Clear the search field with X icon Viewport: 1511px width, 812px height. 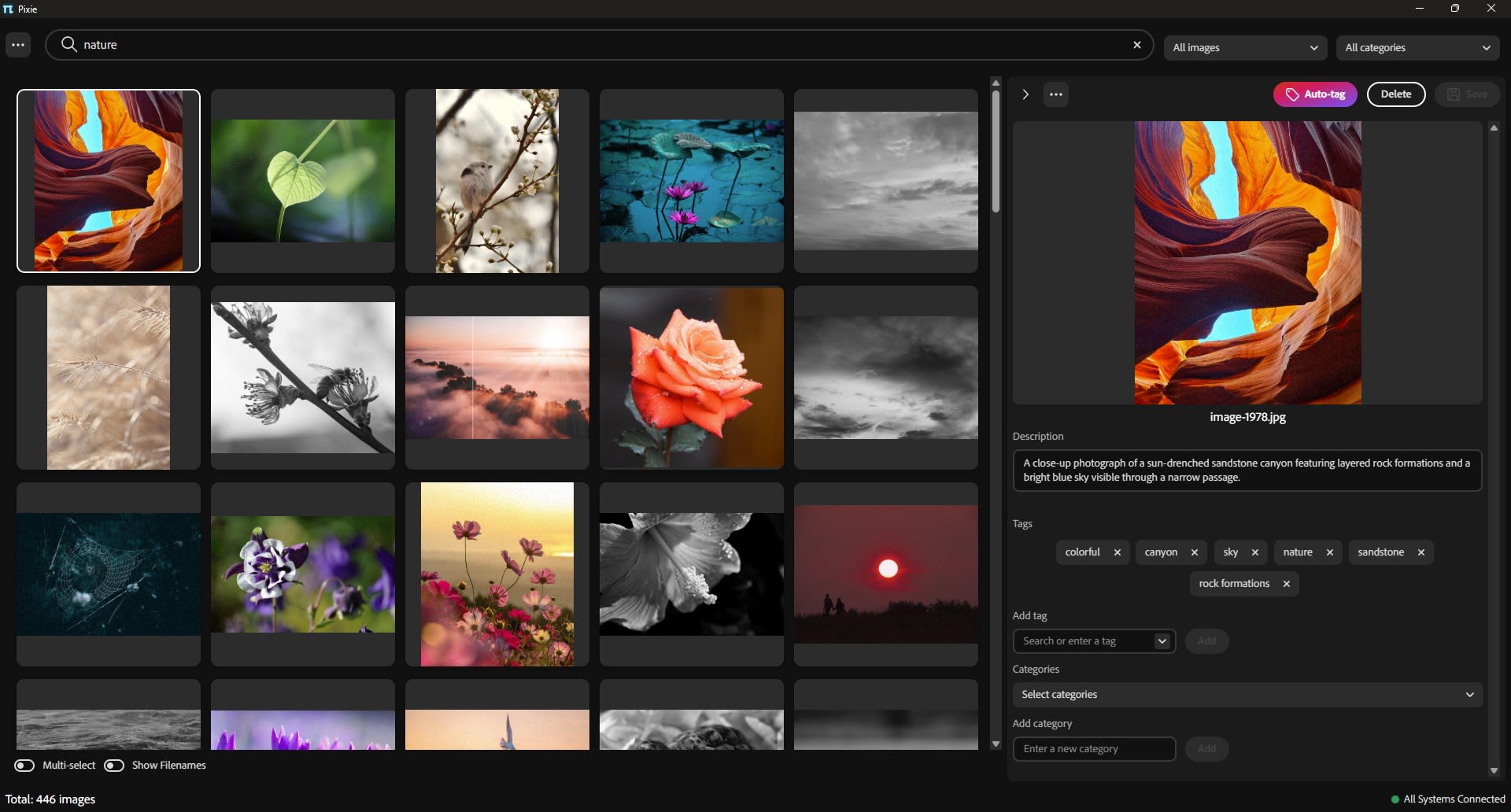(x=1136, y=45)
